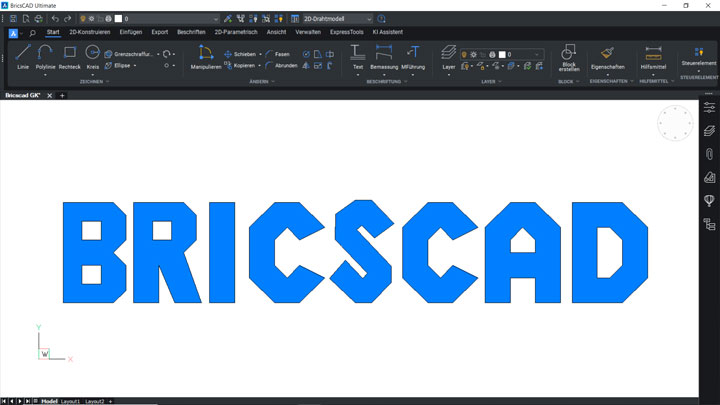720x405 pixels.
Task: Open the Einfügen ribbon tab
Action: click(131, 32)
